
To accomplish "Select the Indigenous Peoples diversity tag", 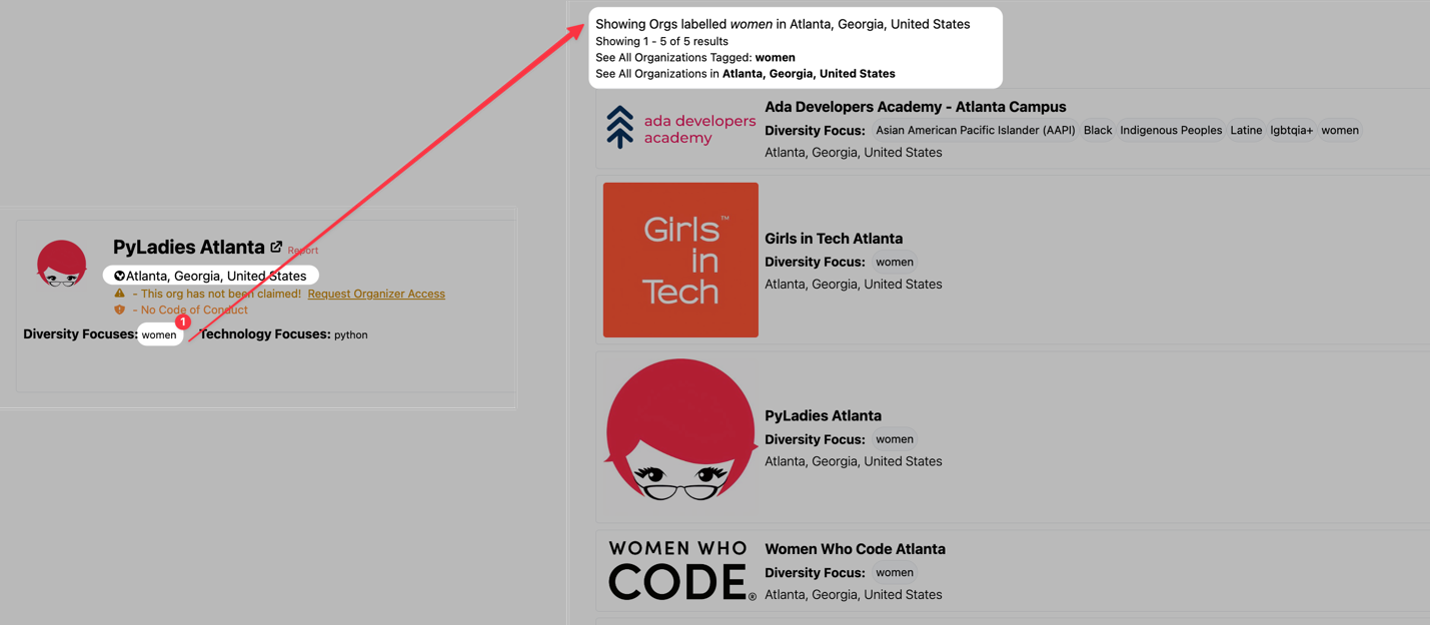I will 1170,130.
